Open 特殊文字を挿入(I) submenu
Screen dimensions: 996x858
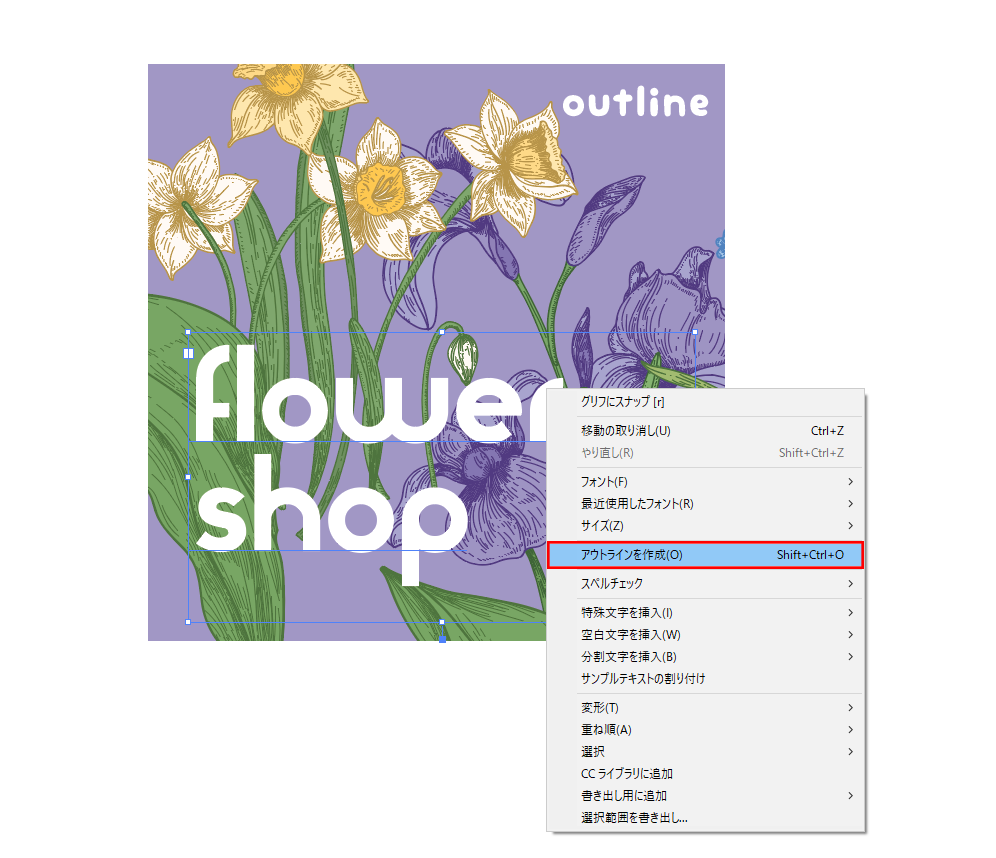click(705, 613)
